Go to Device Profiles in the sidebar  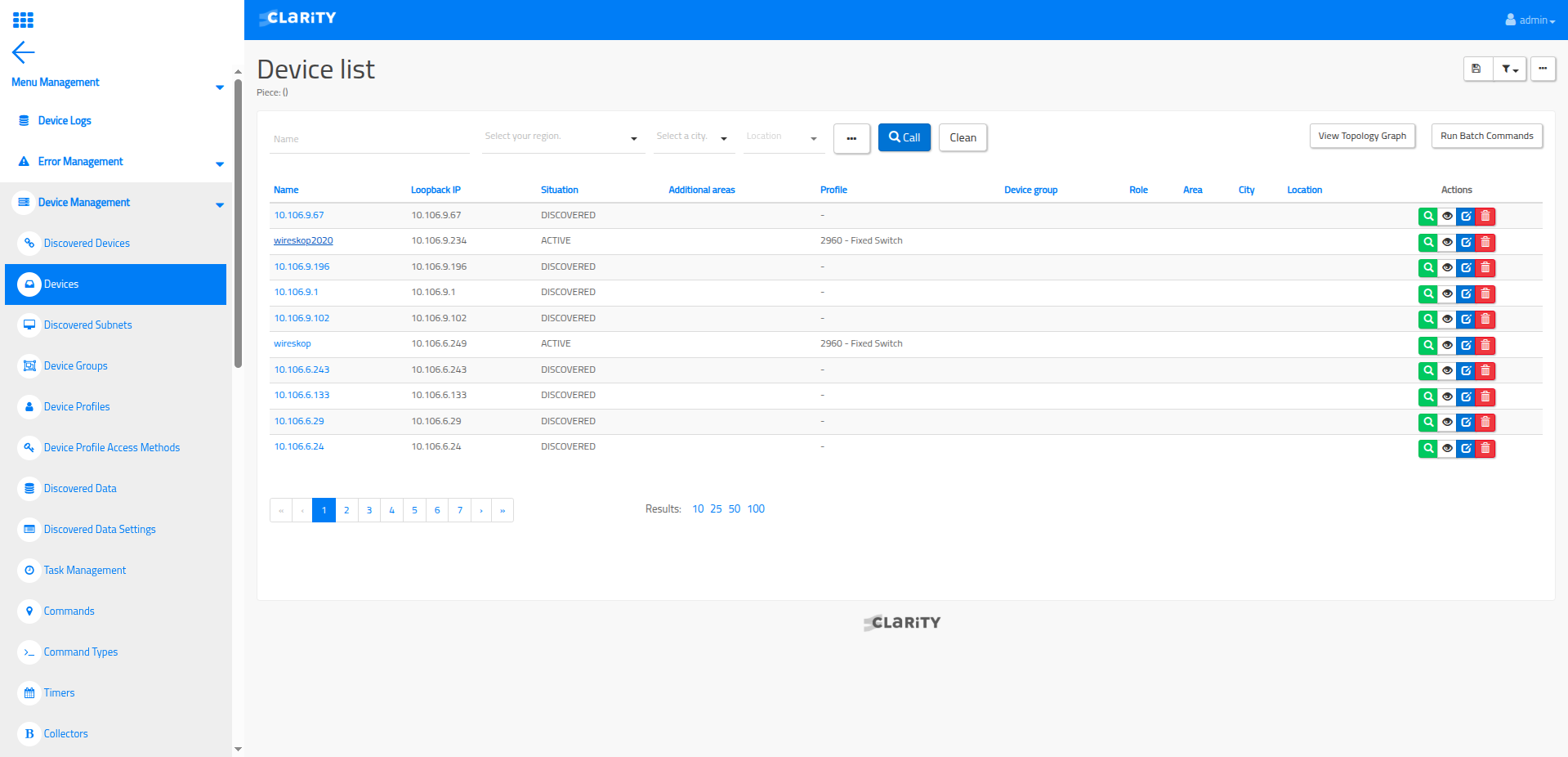coord(77,406)
